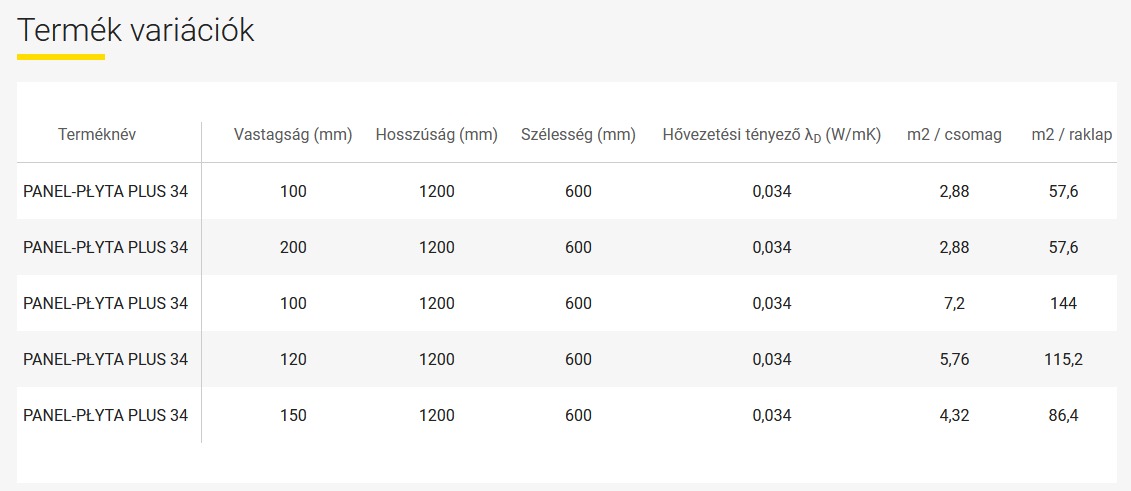Click the 4,32 m2 per package cell

pos(954,415)
